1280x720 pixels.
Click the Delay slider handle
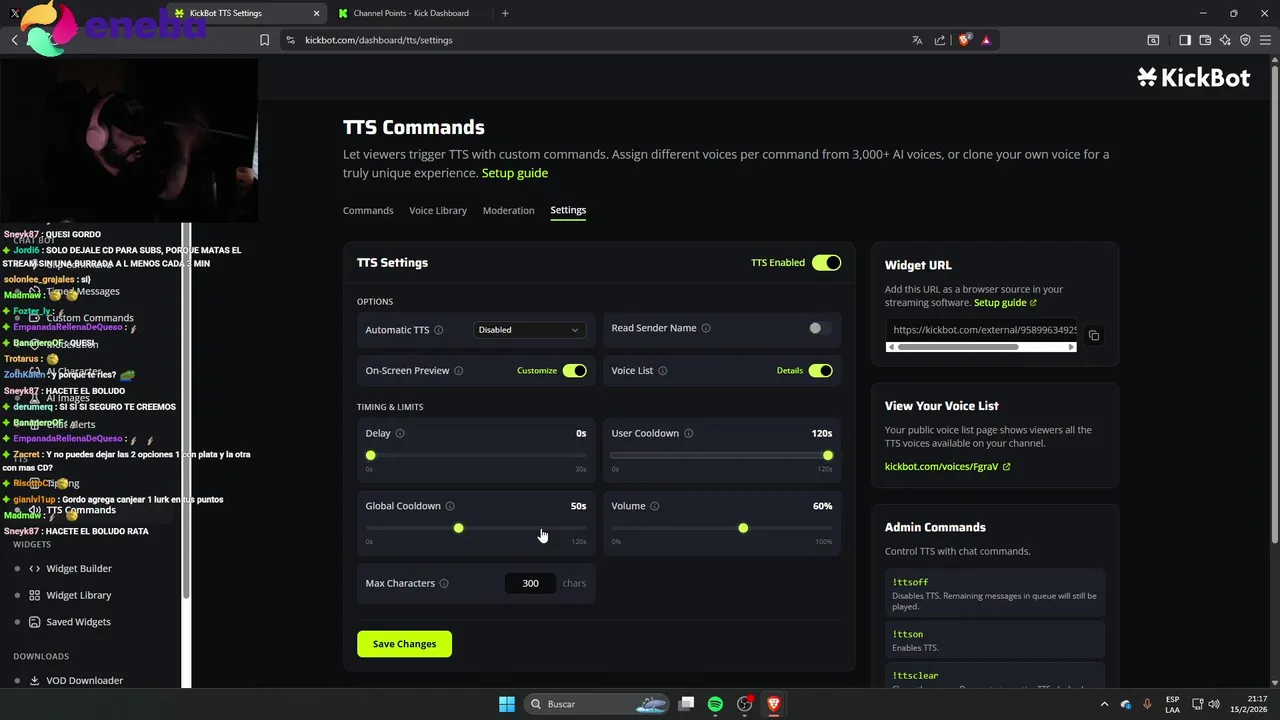pyautogui.click(x=371, y=456)
